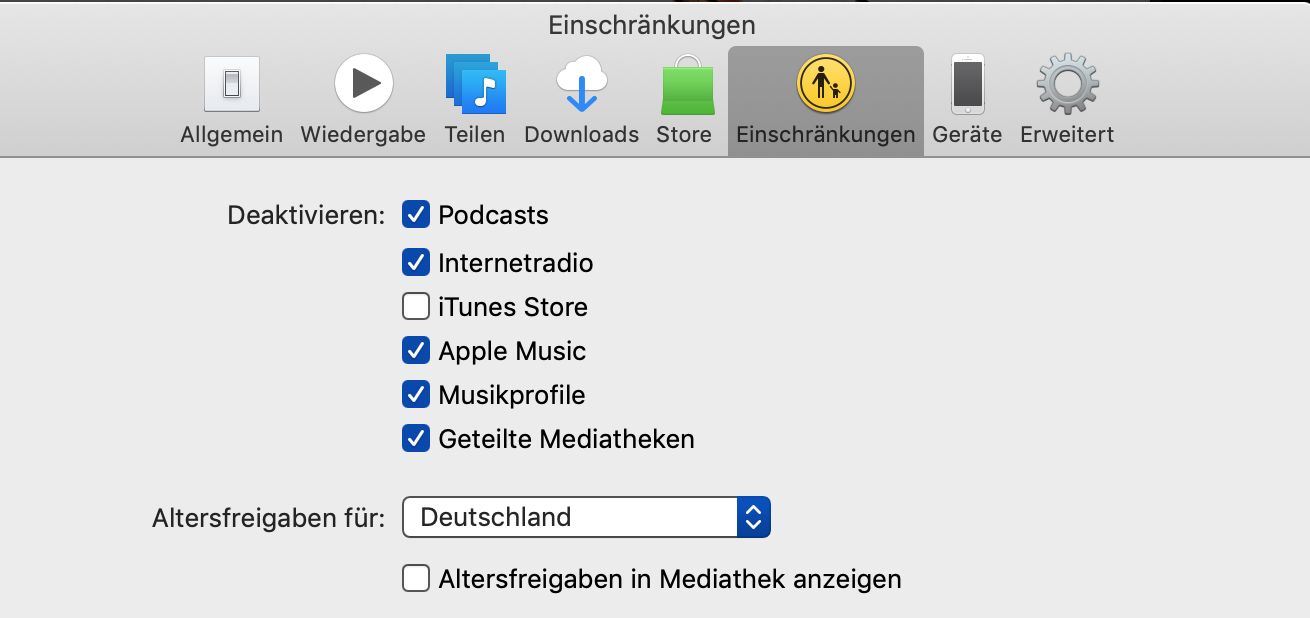The height and width of the screenshot is (618, 1310).
Task: Open the Downloads cloud arrow icon
Action: [x=581, y=84]
